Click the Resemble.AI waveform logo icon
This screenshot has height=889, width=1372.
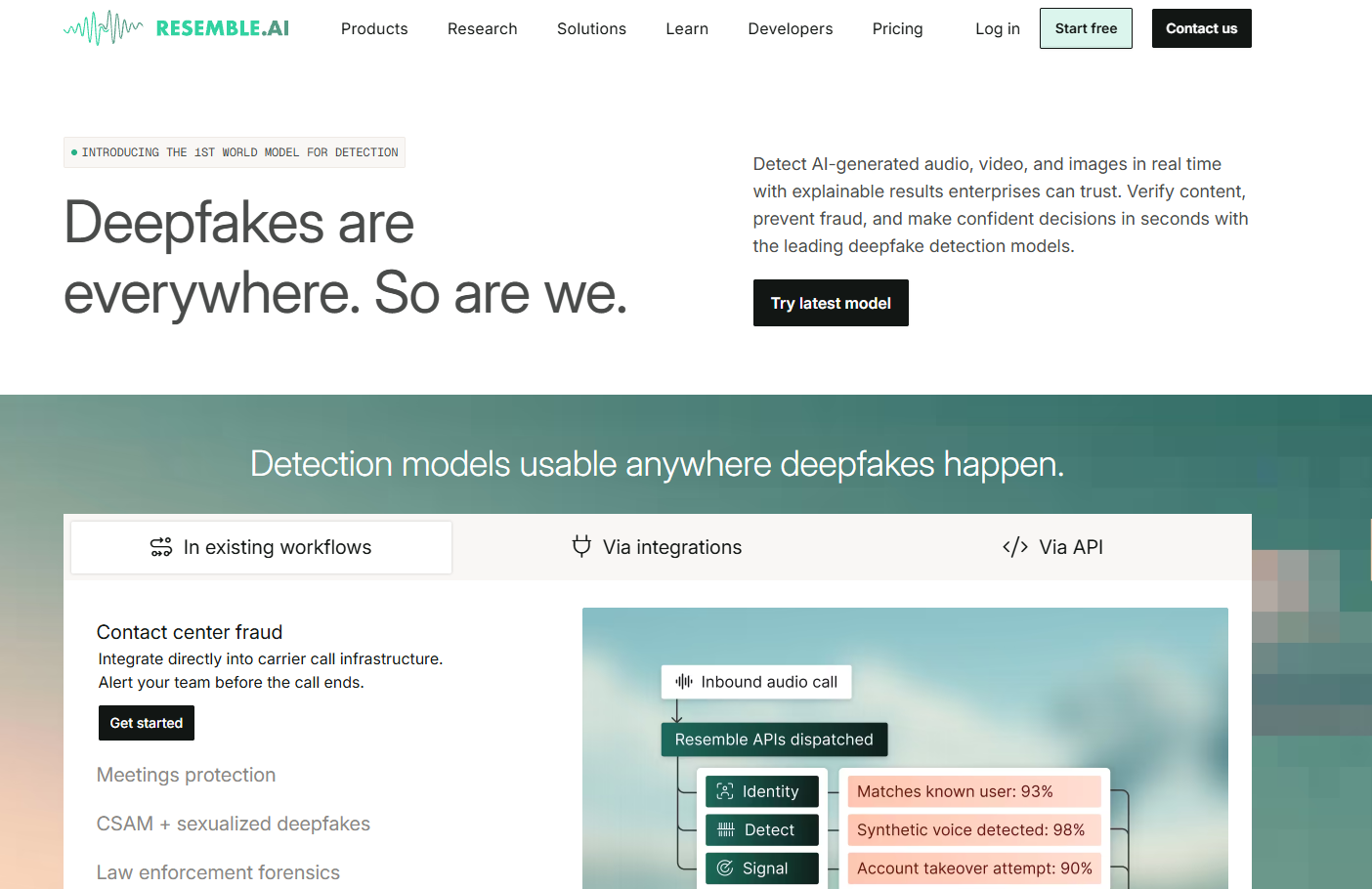coord(104,28)
